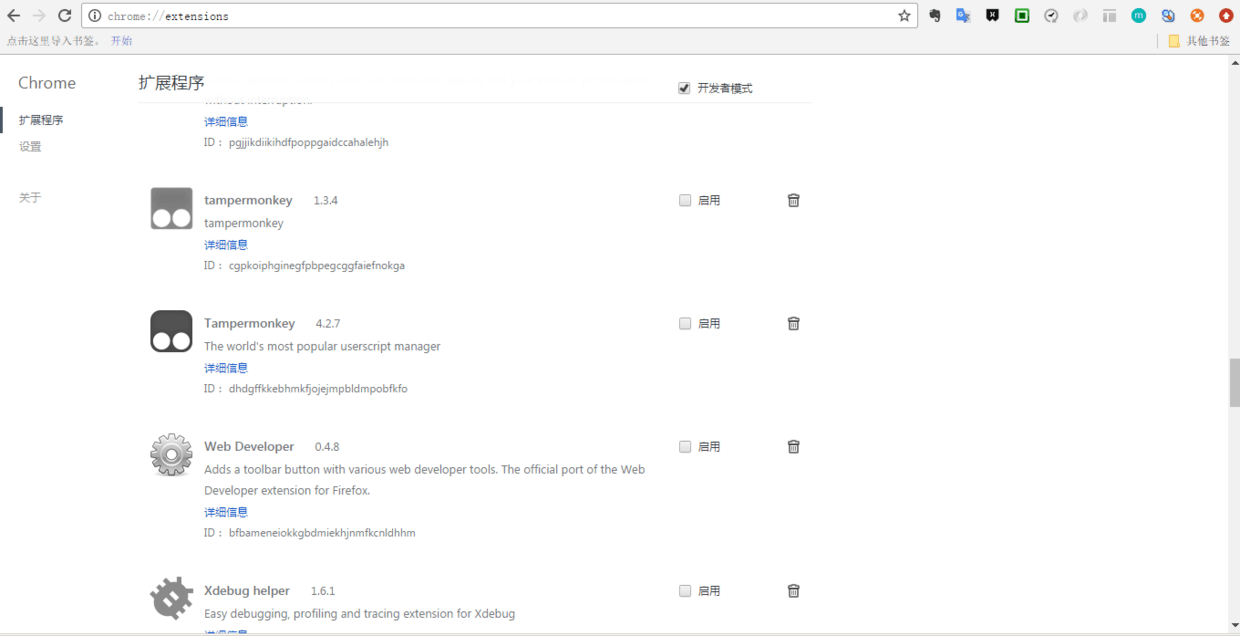Delete Tampermonkey 4.2.7 via trash icon
Viewport: 1240px width, 636px height.
(793, 324)
